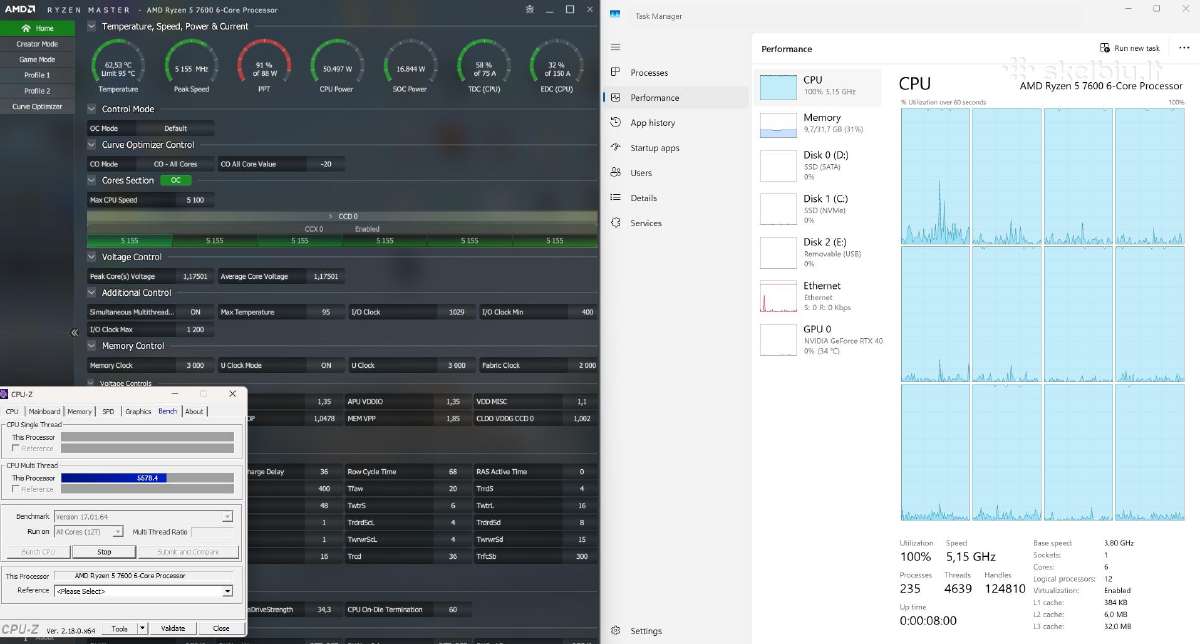Select GPU 0 performance entry

coord(820,340)
